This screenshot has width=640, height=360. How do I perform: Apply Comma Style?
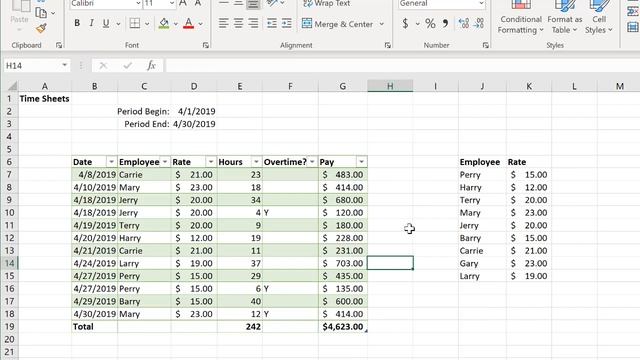[x=445, y=24]
